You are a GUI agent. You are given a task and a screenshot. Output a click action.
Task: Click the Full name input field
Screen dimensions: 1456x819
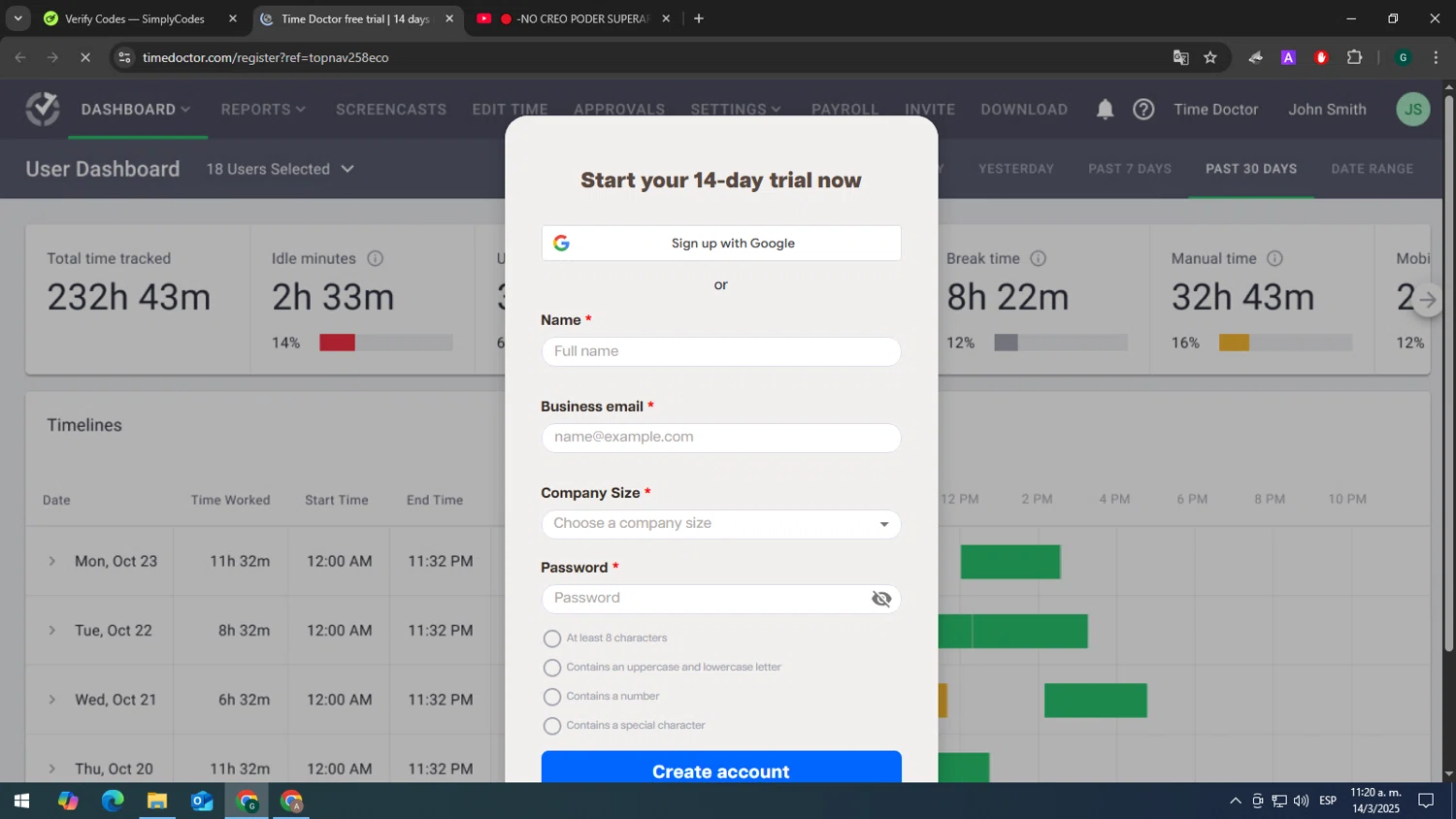[721, 351]
